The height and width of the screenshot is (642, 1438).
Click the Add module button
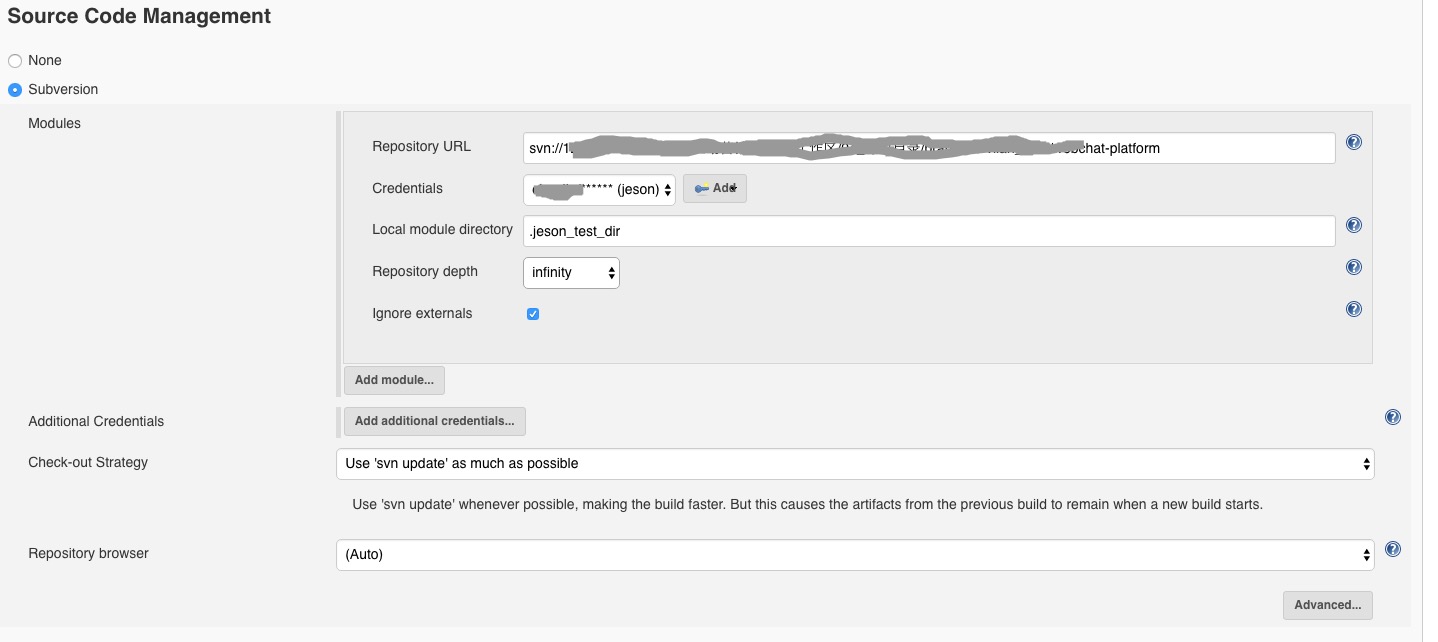pos(394,380)
